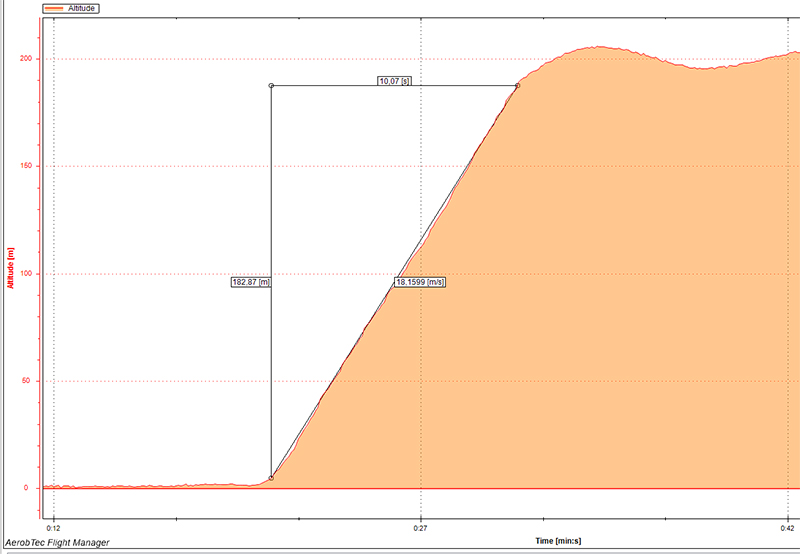Click the Altitude legend entry

click(x=81, y=8)
